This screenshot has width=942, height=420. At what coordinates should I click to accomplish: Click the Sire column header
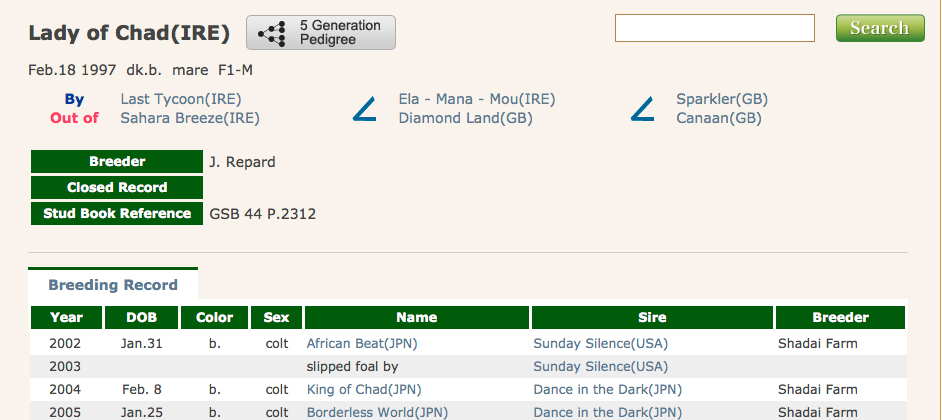coord(652,318)
